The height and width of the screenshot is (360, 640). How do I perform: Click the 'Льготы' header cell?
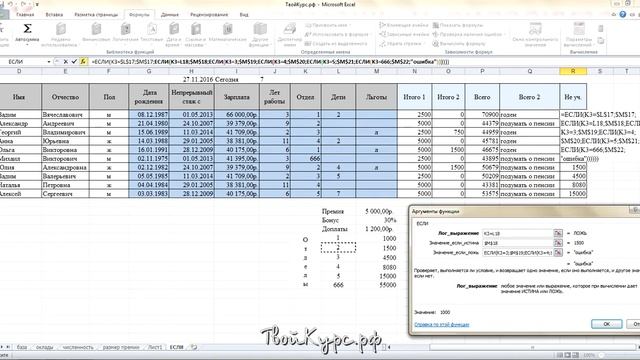[376, 97]
